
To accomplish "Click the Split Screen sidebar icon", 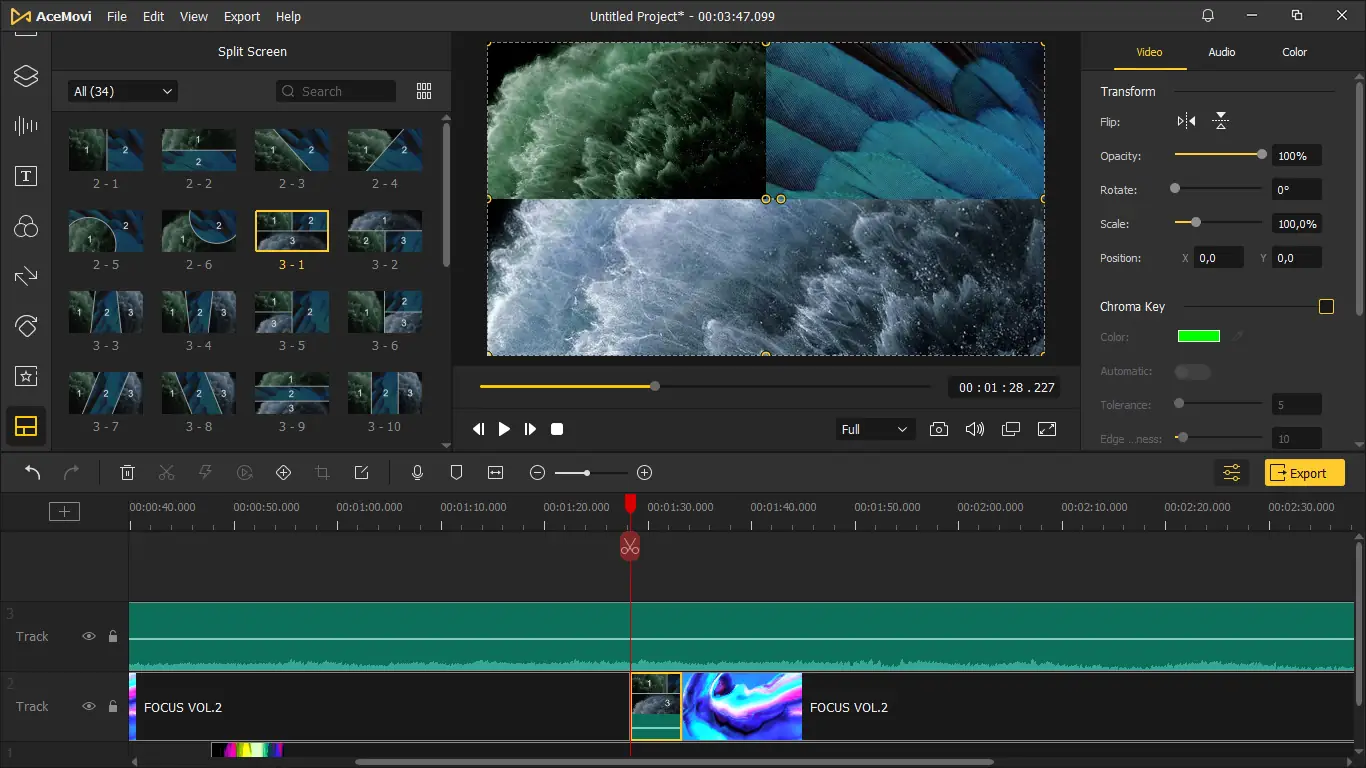I will (26, 427).
